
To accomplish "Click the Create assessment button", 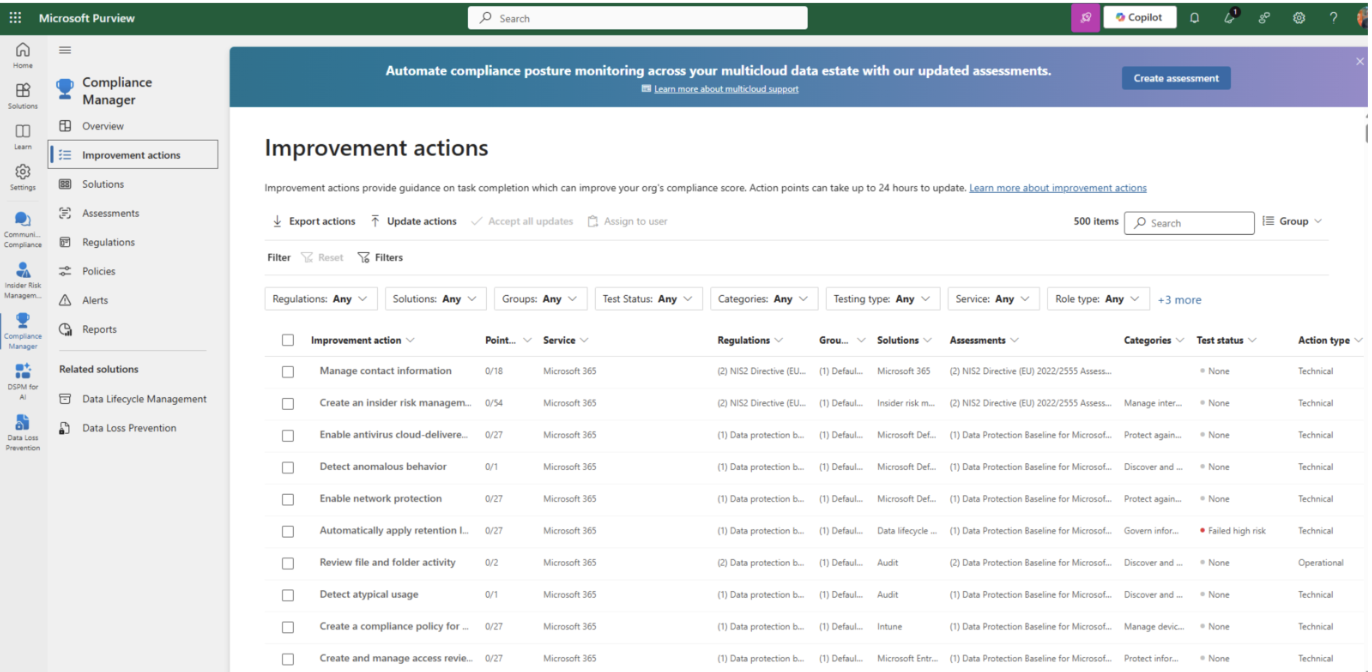I will point(1176,78).
